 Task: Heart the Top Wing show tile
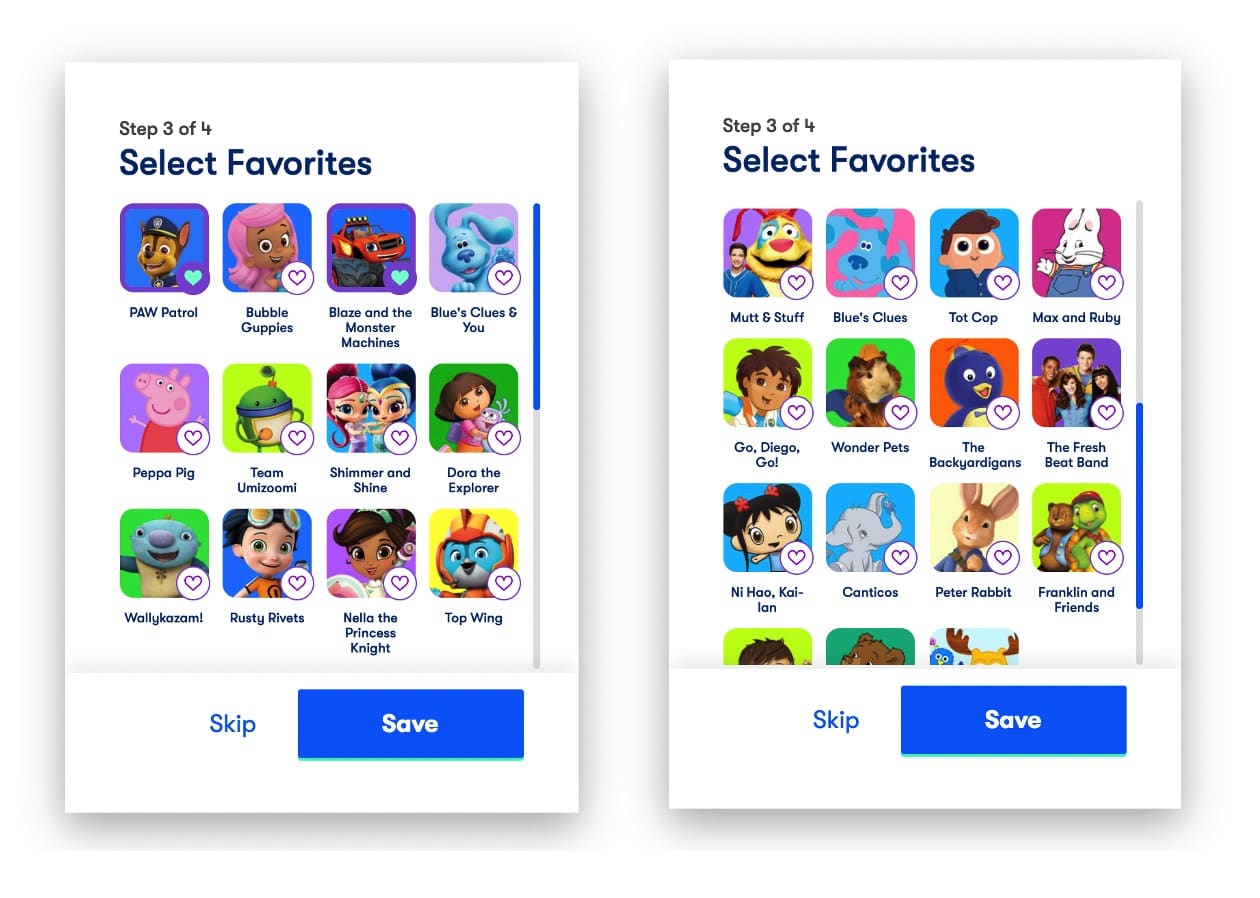504,582
